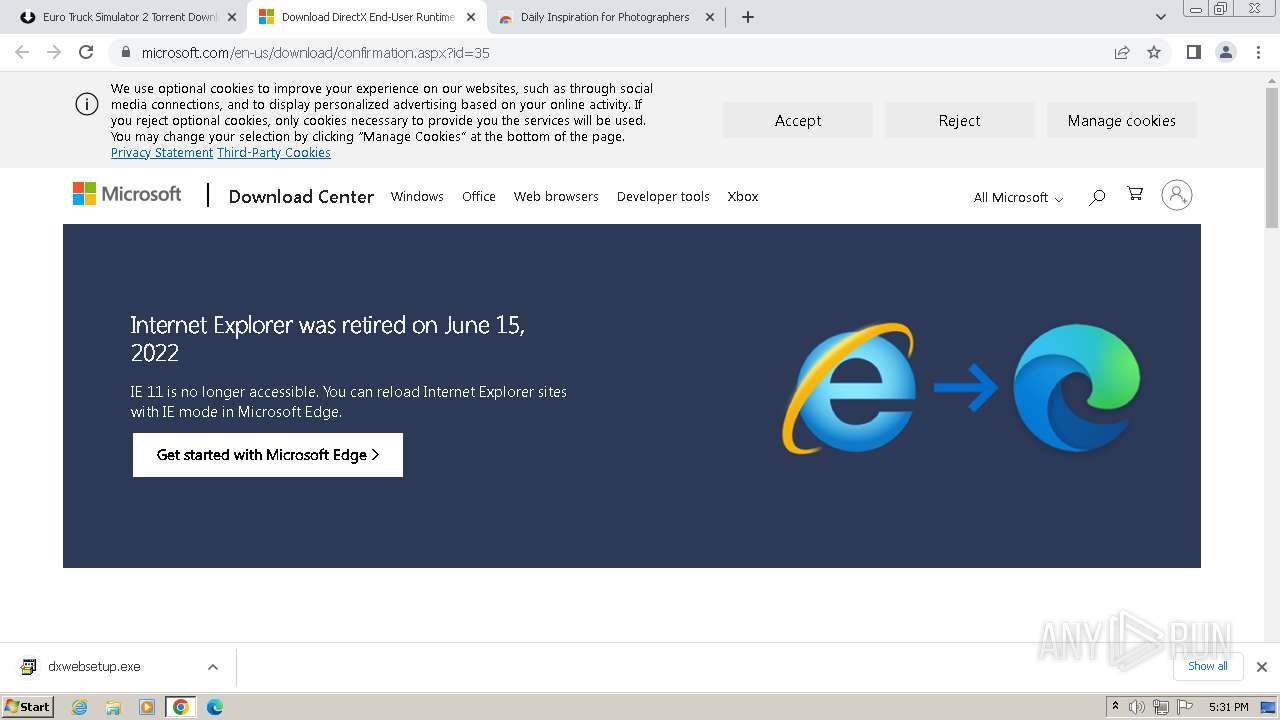Show hidden system tray icons
Image resolution: width=1280 pixels, height=720 pixels.
tap(1115, 707)
